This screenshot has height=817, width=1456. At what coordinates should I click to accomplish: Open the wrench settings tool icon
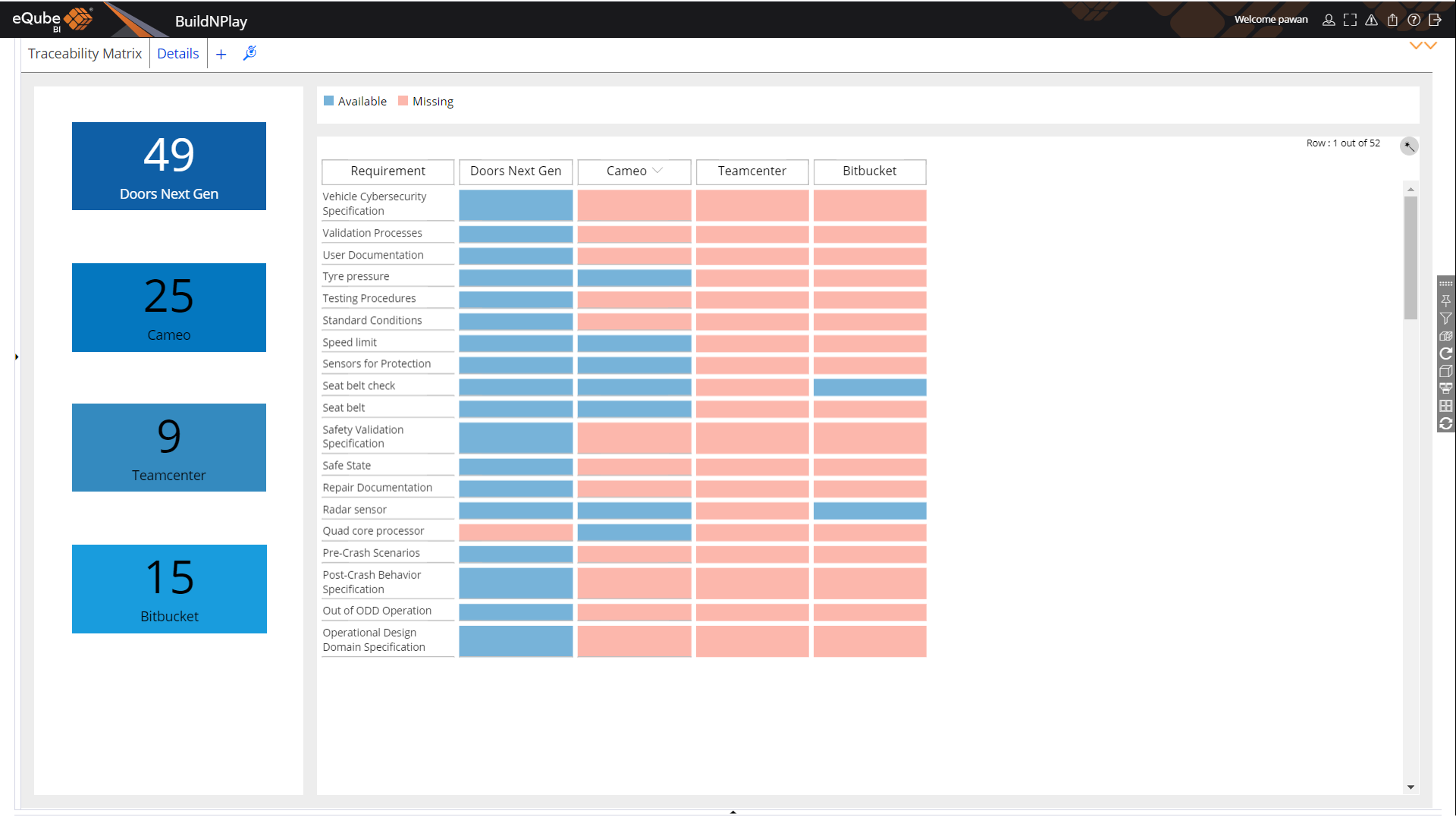[249, 53]
